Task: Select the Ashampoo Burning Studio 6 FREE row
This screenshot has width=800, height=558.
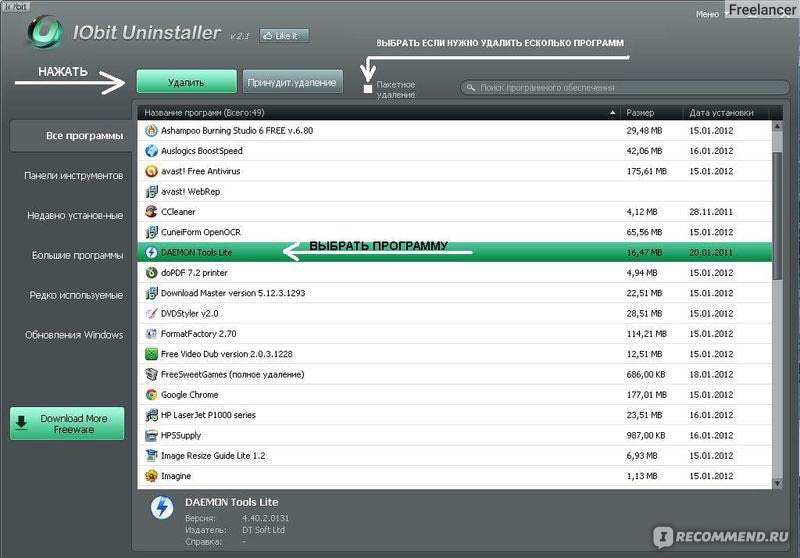Action: pyautogui.click(x=454, y=131)
